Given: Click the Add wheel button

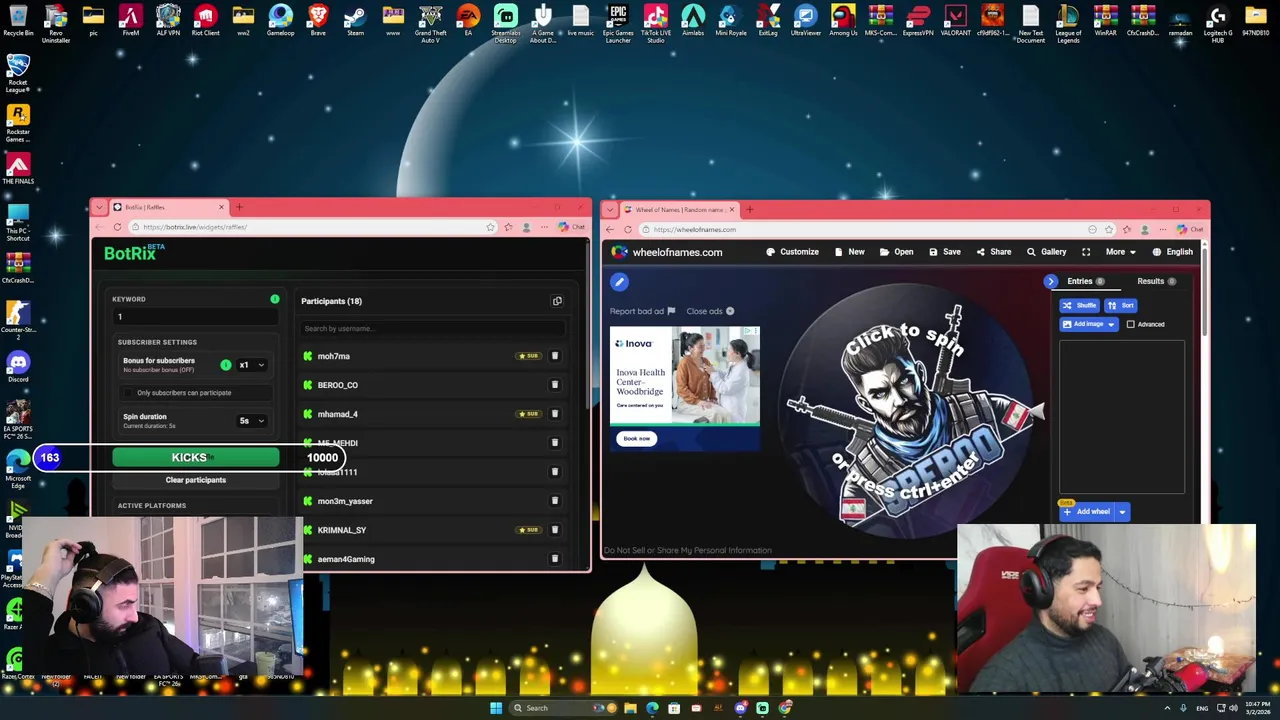Looking at the screenshot, I should coord(1087,512).
